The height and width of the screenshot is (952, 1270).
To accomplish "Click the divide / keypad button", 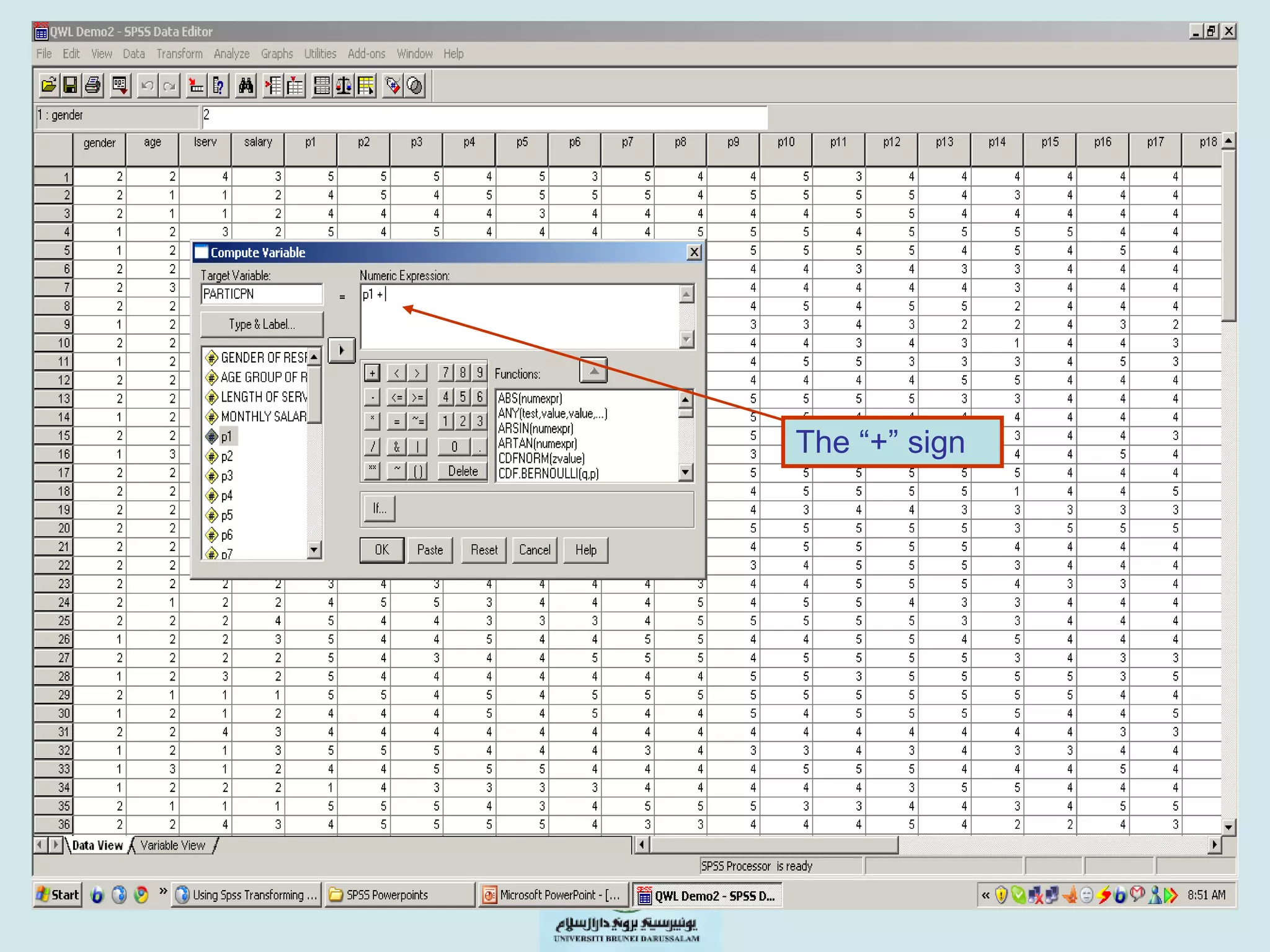I will point(372,446).
